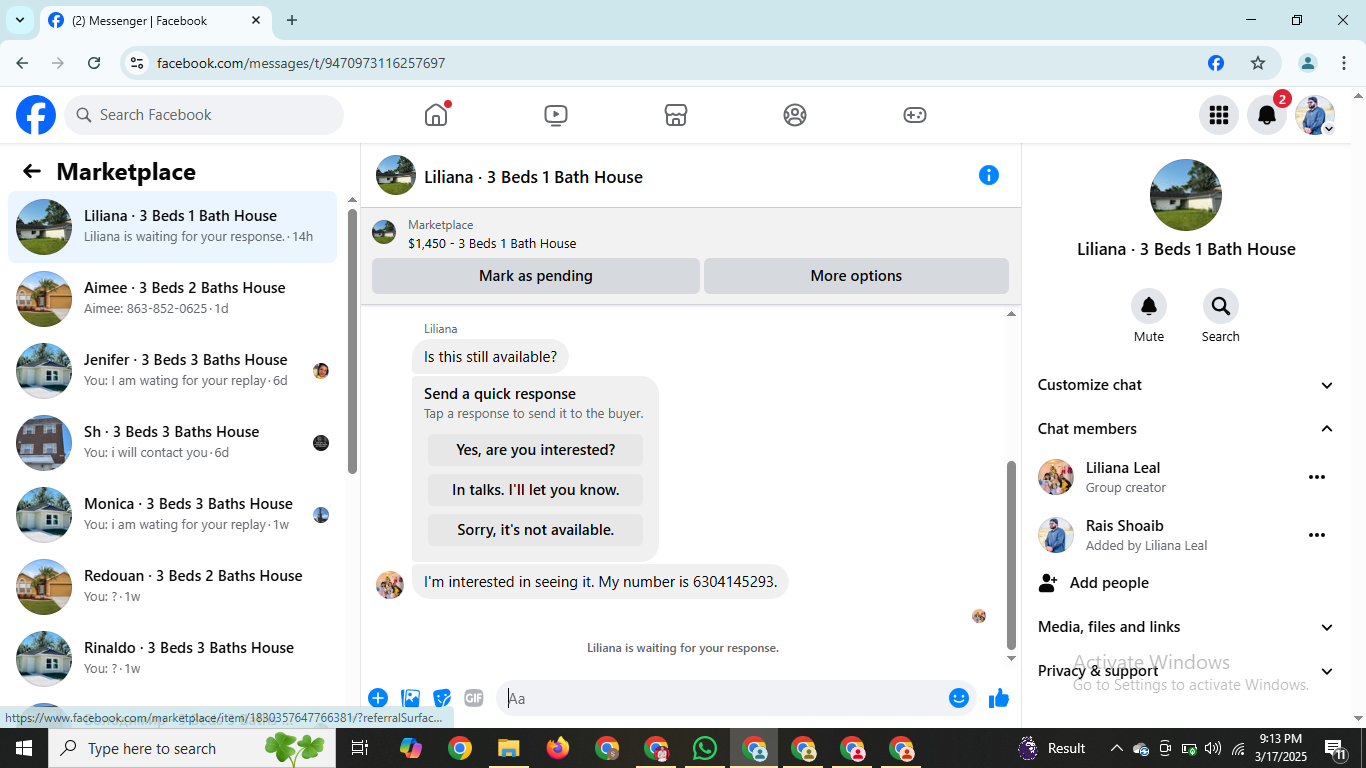The width and height of the screenshot is (1366, 768).
Task: Send quick reply "In talks. I'll let you know."
Action: pos(535,490)
